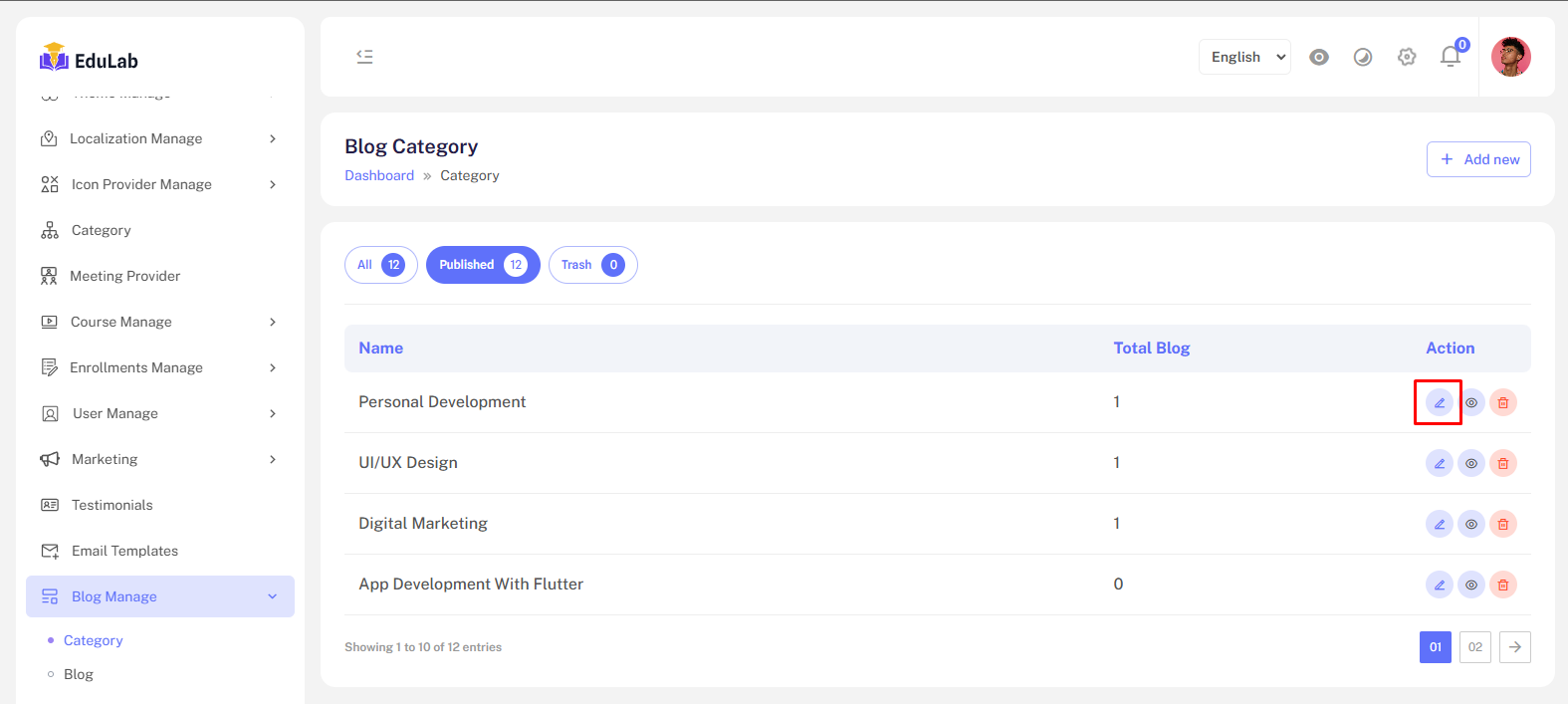1568x704 pixels.
Task: Click edit icon for Personal Development row
Action: [1439, 402]
